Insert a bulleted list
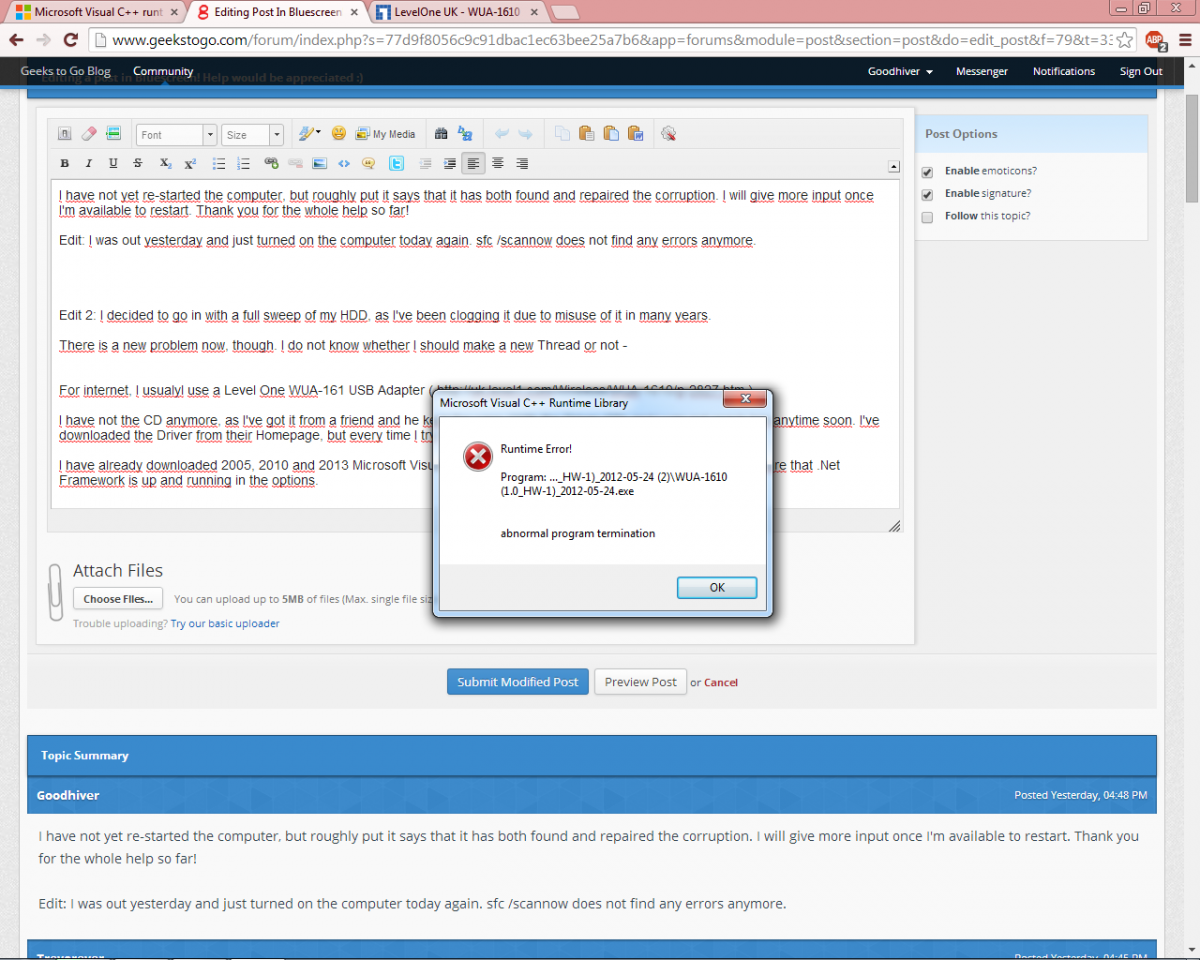The height and width of the screenshot is (960, 1200). pos(219,163)
